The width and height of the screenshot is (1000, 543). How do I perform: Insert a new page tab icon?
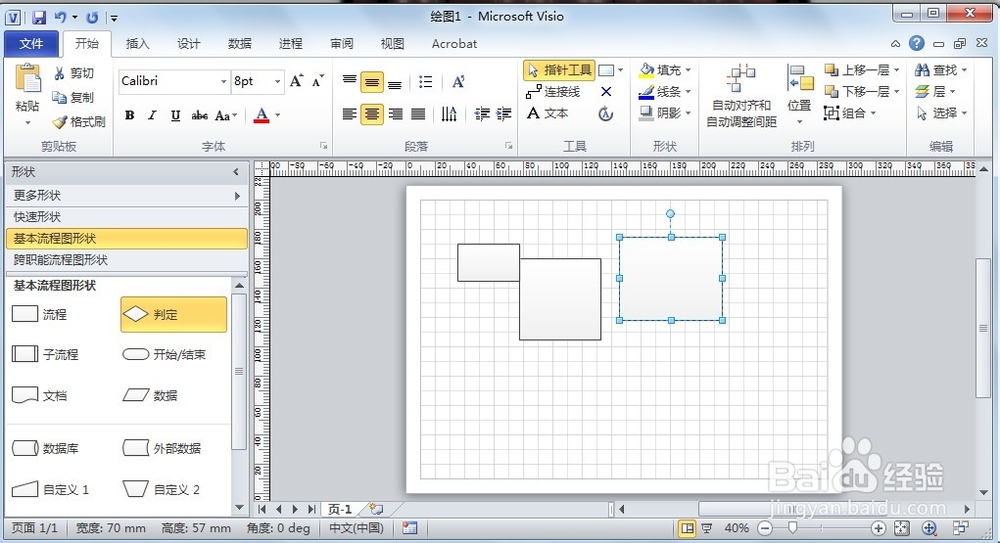point(376,509)
